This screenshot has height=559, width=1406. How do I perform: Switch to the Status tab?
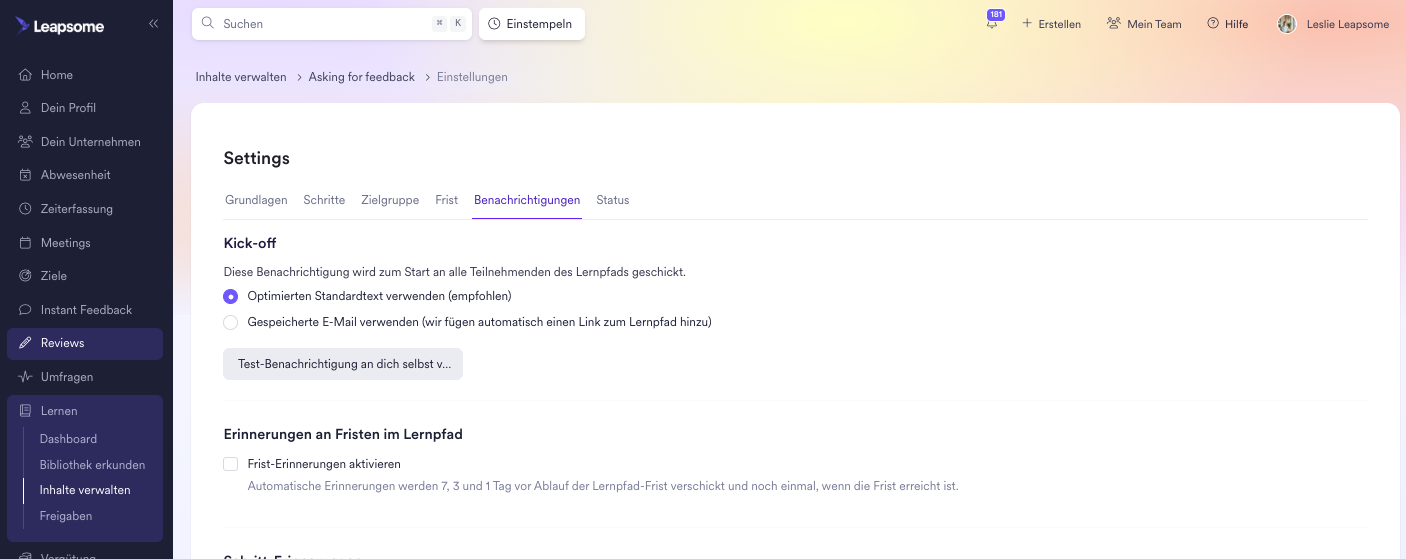[x=613, y=200]
